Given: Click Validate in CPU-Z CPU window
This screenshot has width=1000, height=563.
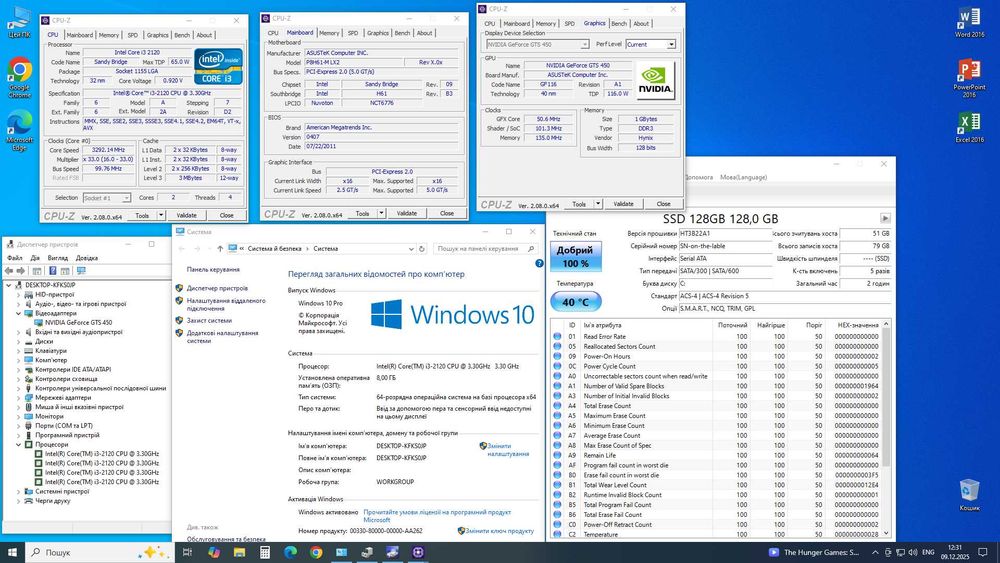Looking at the screenshot, I should tap(186, 216).
